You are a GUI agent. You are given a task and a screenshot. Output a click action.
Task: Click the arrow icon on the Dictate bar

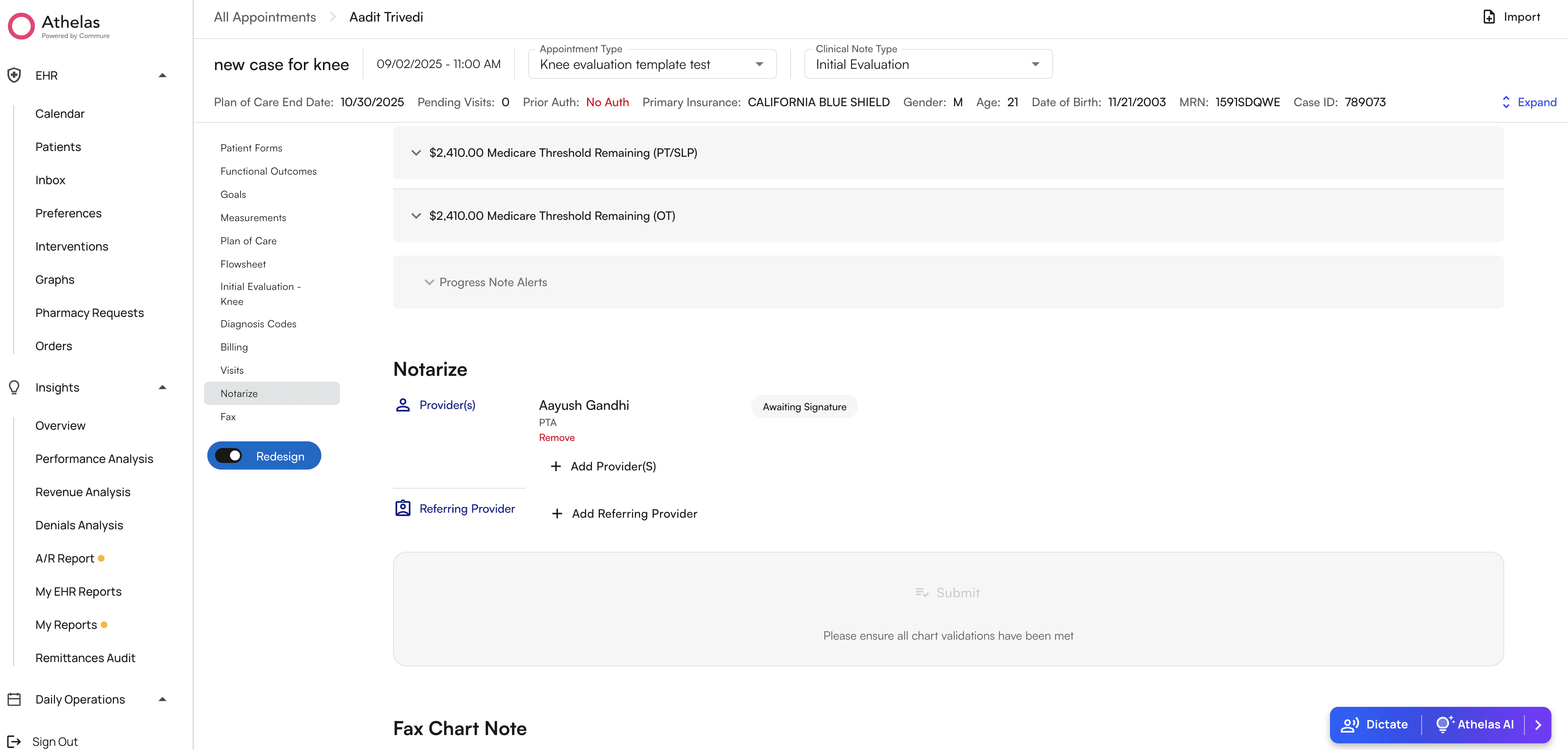[x=1538, y=724]
